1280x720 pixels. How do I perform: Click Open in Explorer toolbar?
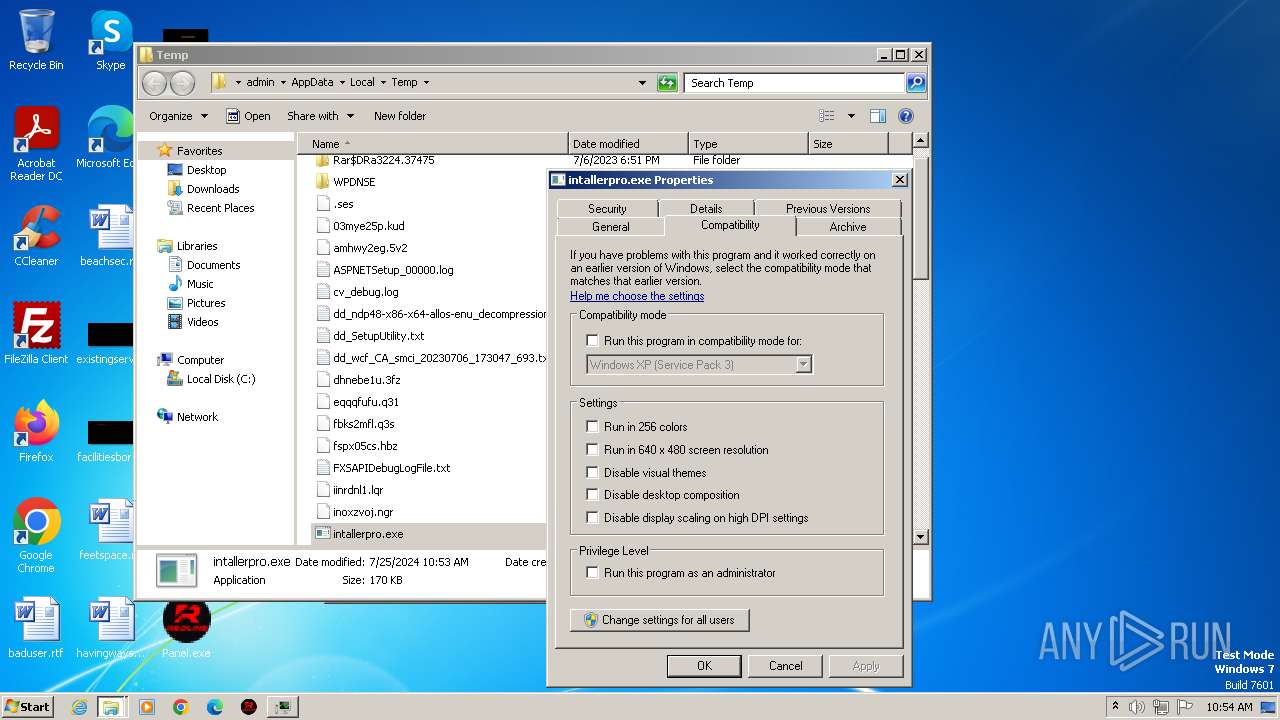(248, 116)
